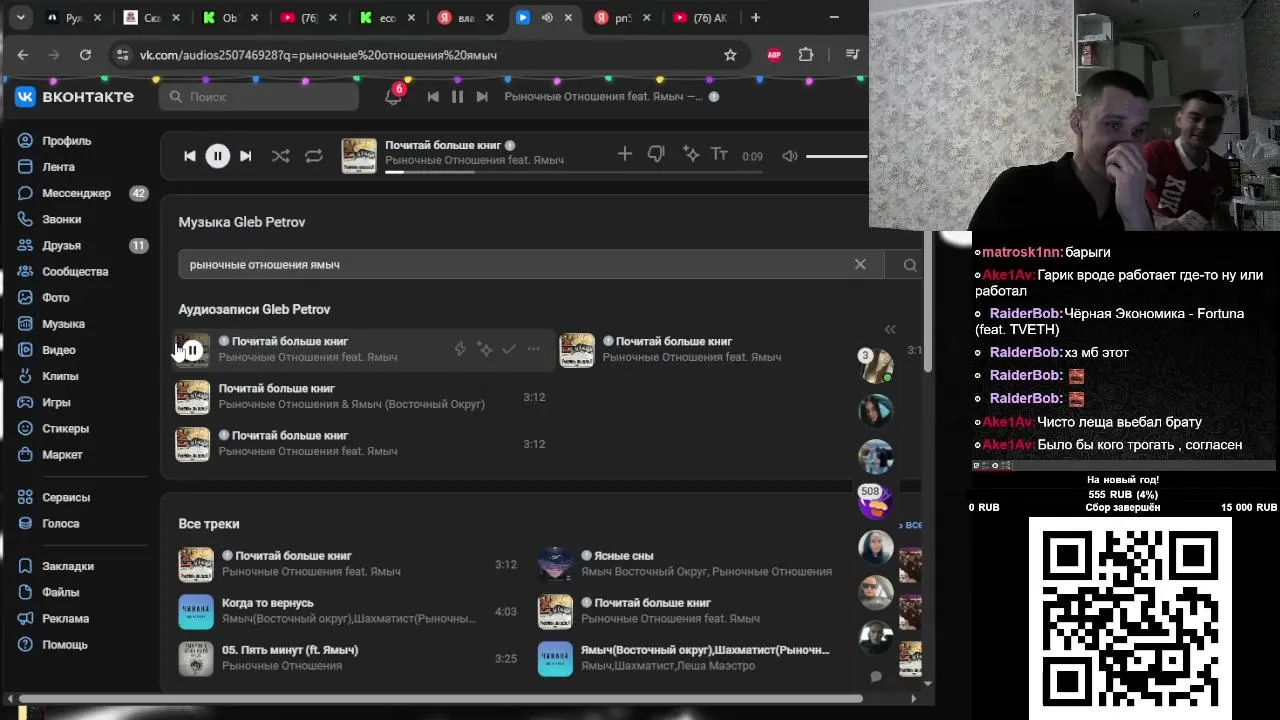Pause from the top header mini player
1280x720 pixels.
tap(457, 97)
